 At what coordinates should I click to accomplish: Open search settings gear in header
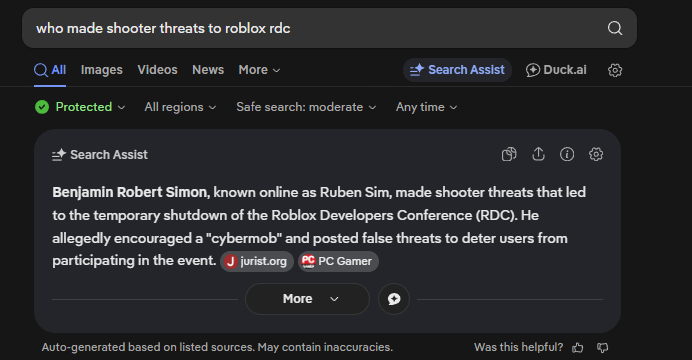(615, 70)
